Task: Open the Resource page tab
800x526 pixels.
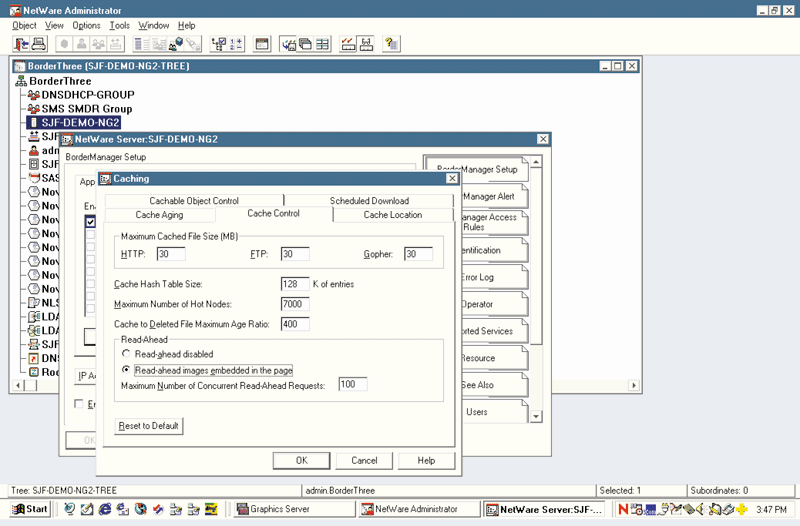Action: coord(494,358)
